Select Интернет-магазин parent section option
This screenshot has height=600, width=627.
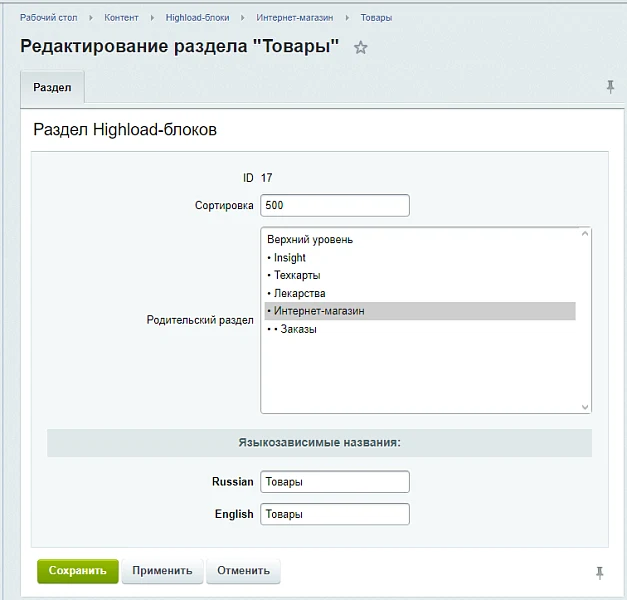pos(420,311)
